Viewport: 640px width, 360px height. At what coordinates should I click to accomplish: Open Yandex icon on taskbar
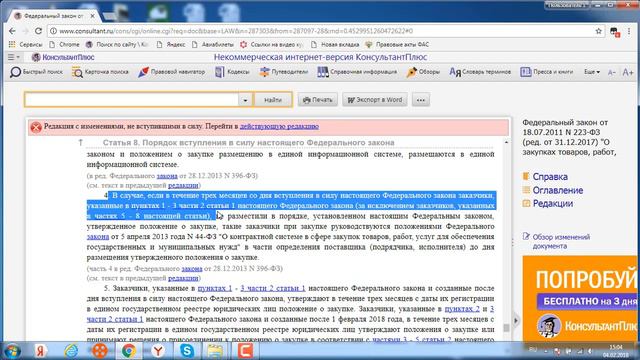[x=41, y=351]
